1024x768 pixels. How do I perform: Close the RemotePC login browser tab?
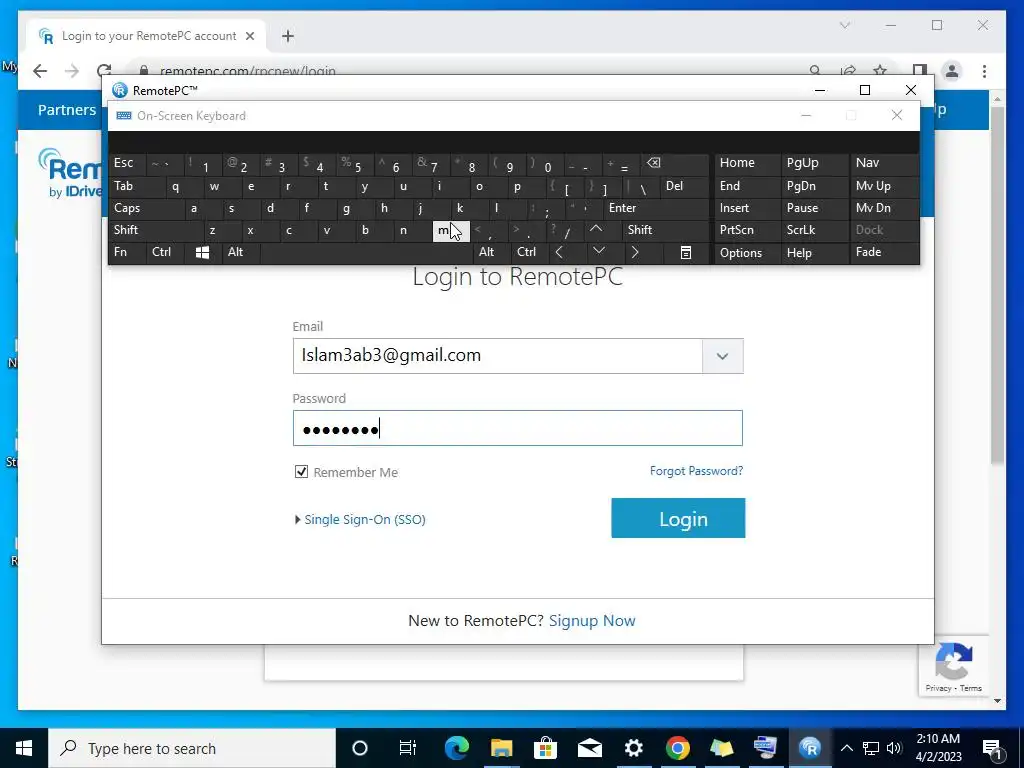(249, 36)
